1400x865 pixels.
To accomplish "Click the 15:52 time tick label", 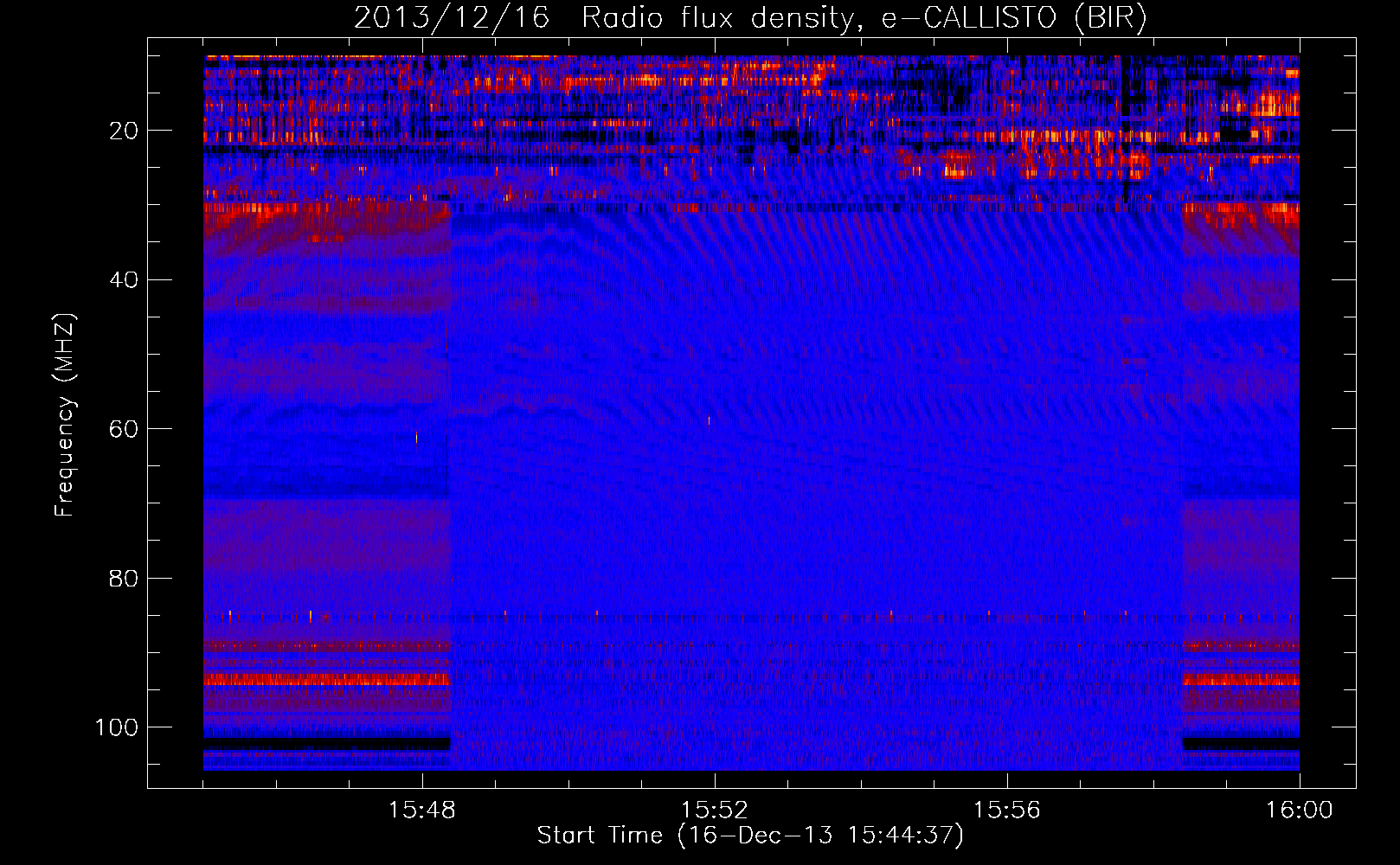I will (x=715, y=811).
